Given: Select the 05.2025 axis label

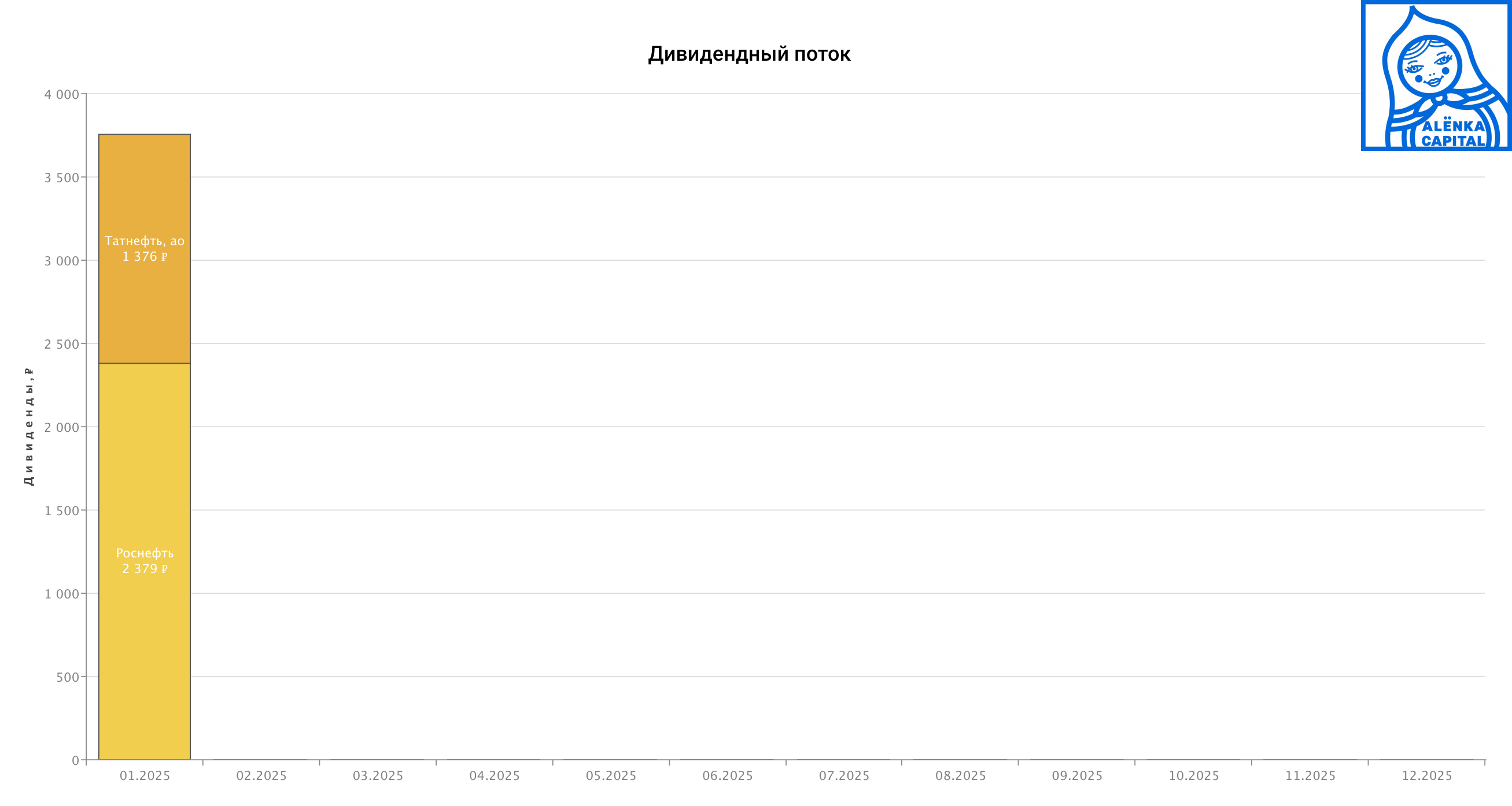Looking at the screenshot, I should [x=611, y=775].
